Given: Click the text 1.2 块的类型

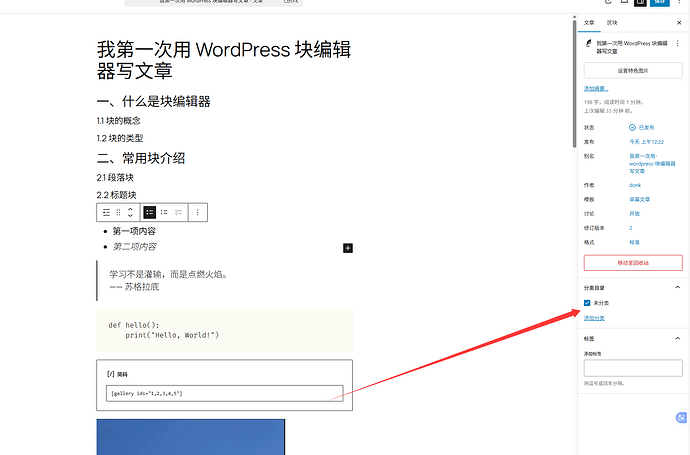Looking at the screenshot, I should (120, 138).
